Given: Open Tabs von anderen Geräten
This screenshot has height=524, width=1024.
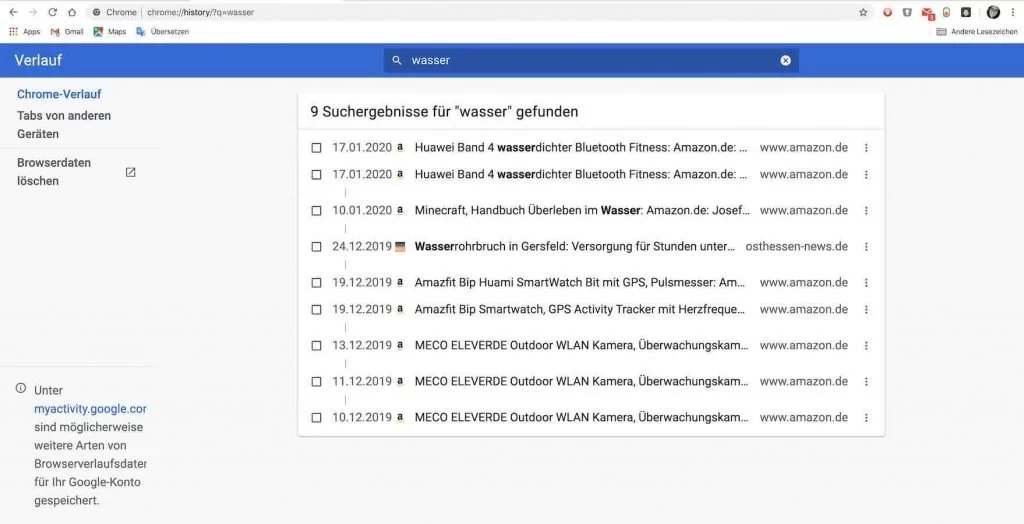Looking at the screenshot, I should 63,124.
